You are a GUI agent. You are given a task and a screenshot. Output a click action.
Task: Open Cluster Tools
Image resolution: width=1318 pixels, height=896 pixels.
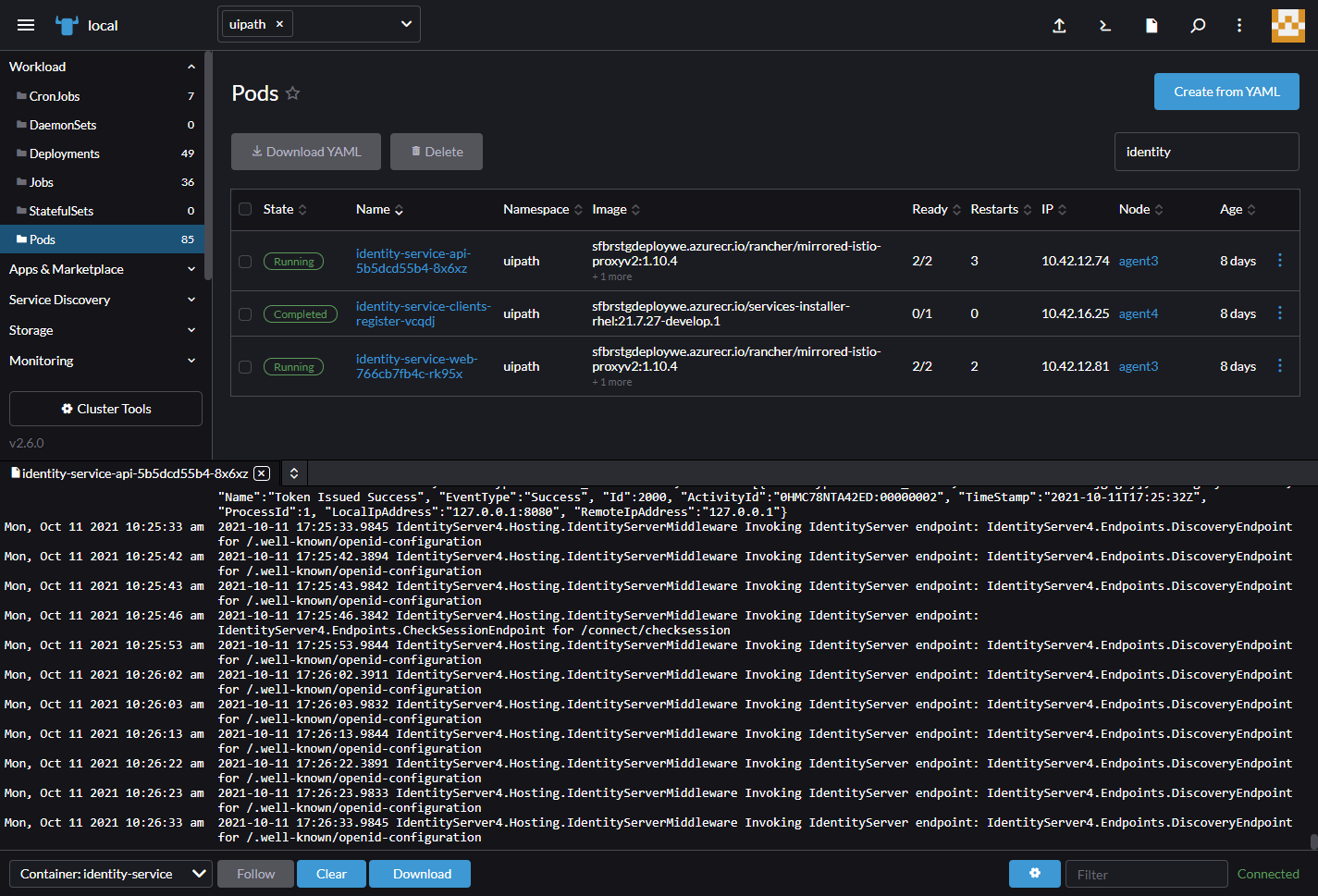pyautogui.click(x=105, y=409)
